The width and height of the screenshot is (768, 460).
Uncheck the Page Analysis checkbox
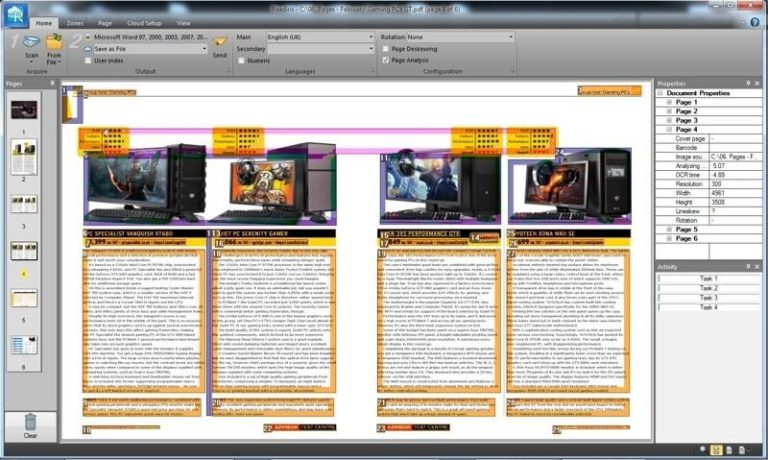tap(386, 60)
